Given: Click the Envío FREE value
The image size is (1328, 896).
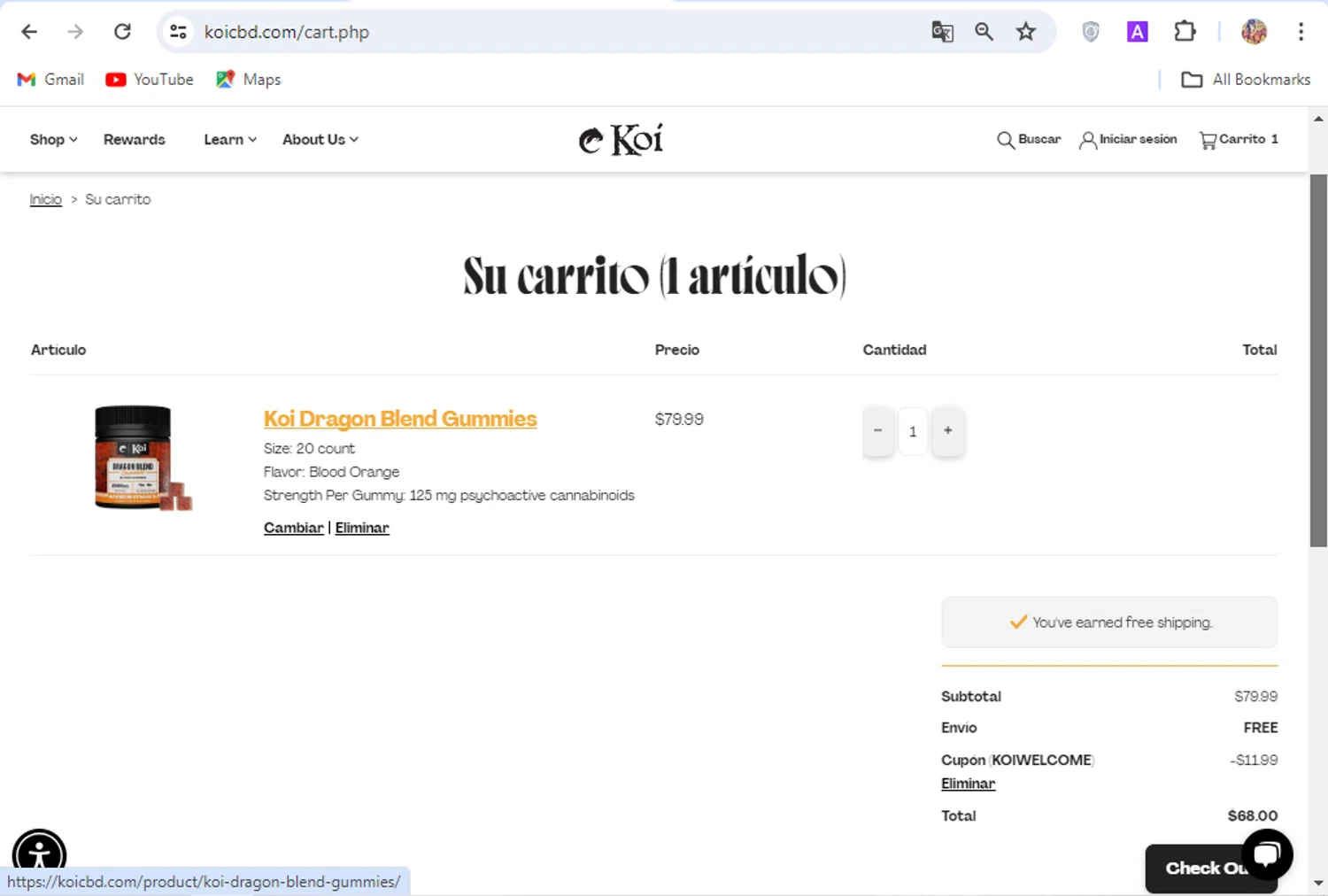Looking at the screenshot, I should click(1261, 728).
